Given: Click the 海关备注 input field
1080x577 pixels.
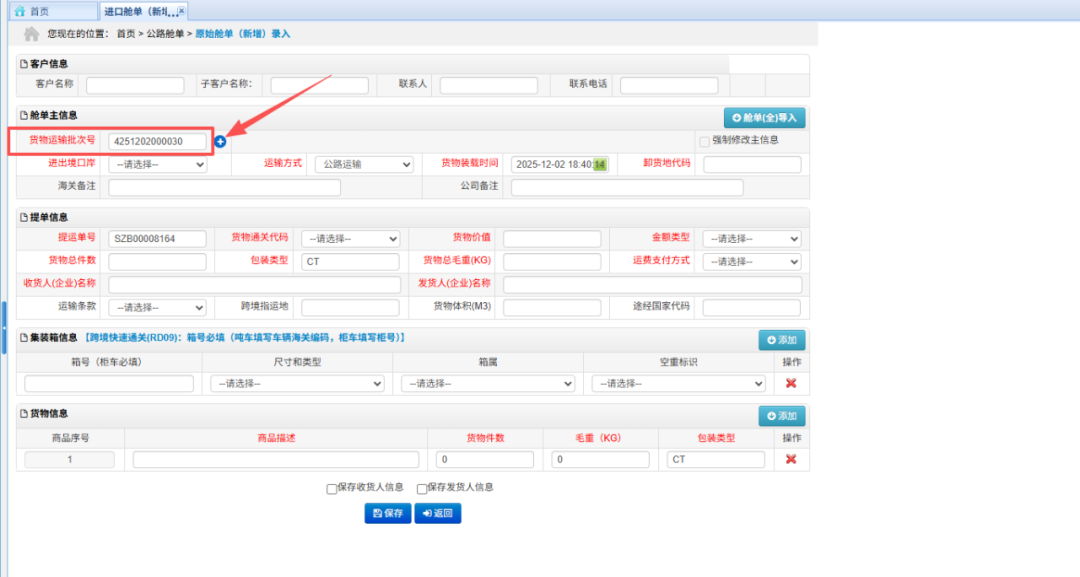Looking at the screenshot, I should pos(225,187).
